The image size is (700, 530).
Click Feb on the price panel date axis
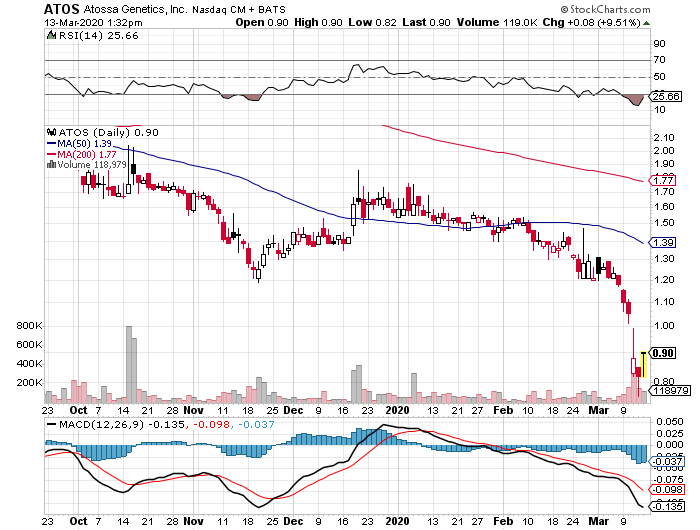coord(503,410)
